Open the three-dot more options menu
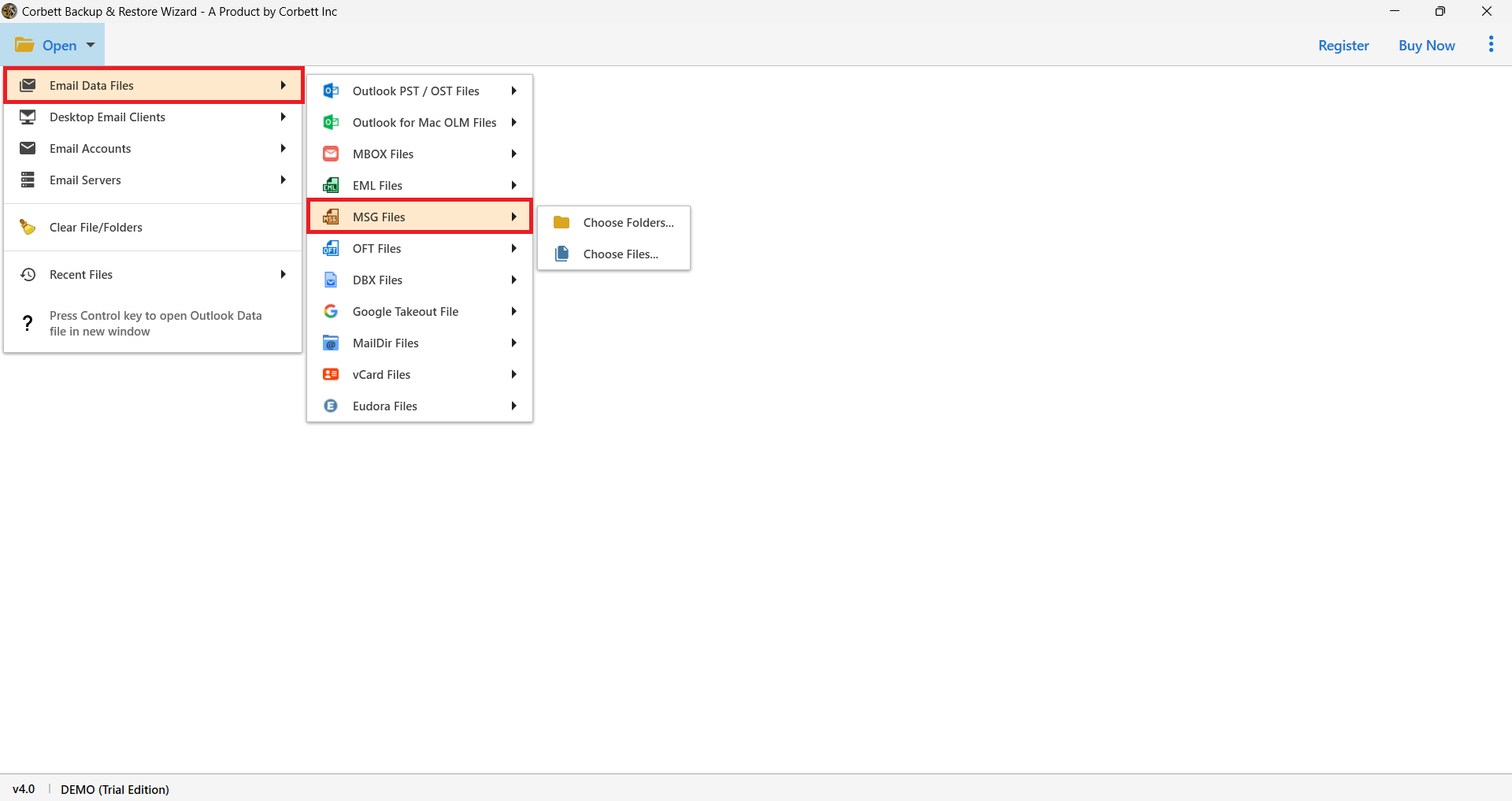 (x=1491, y=44)
